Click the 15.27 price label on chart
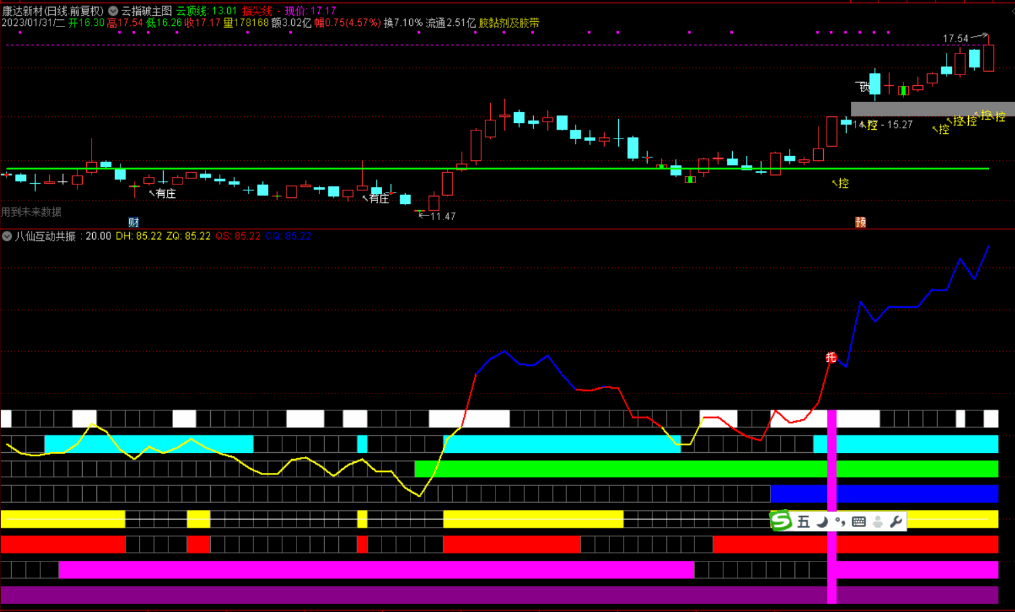1015x612 pixels. [900, 124]
